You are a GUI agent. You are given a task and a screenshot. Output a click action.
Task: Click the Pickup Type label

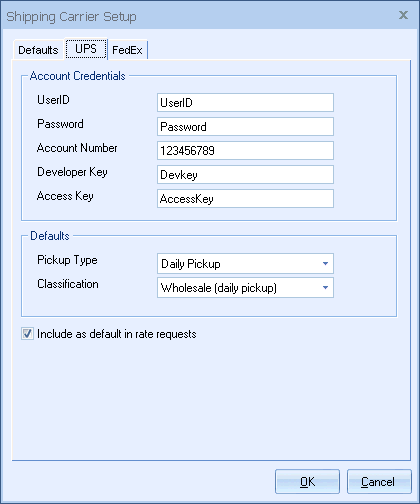point(67,260)
